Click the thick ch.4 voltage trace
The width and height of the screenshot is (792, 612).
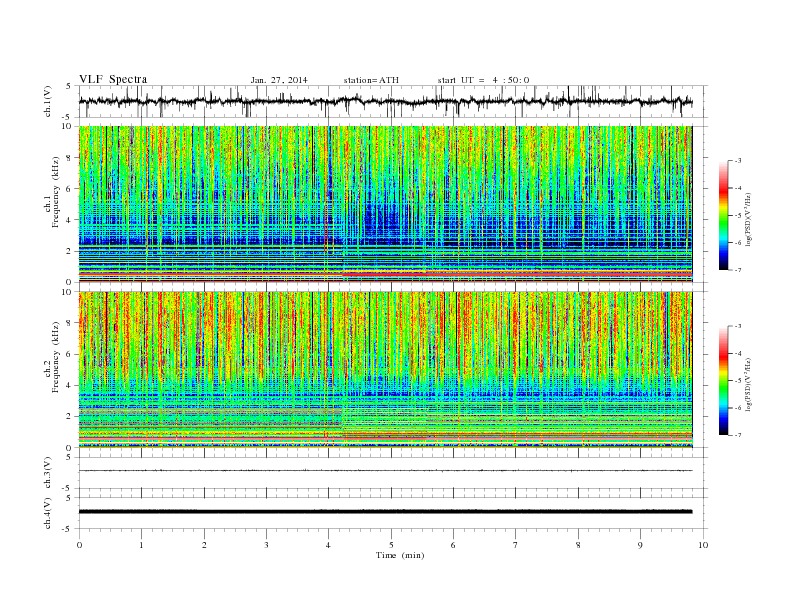point(385,512)
